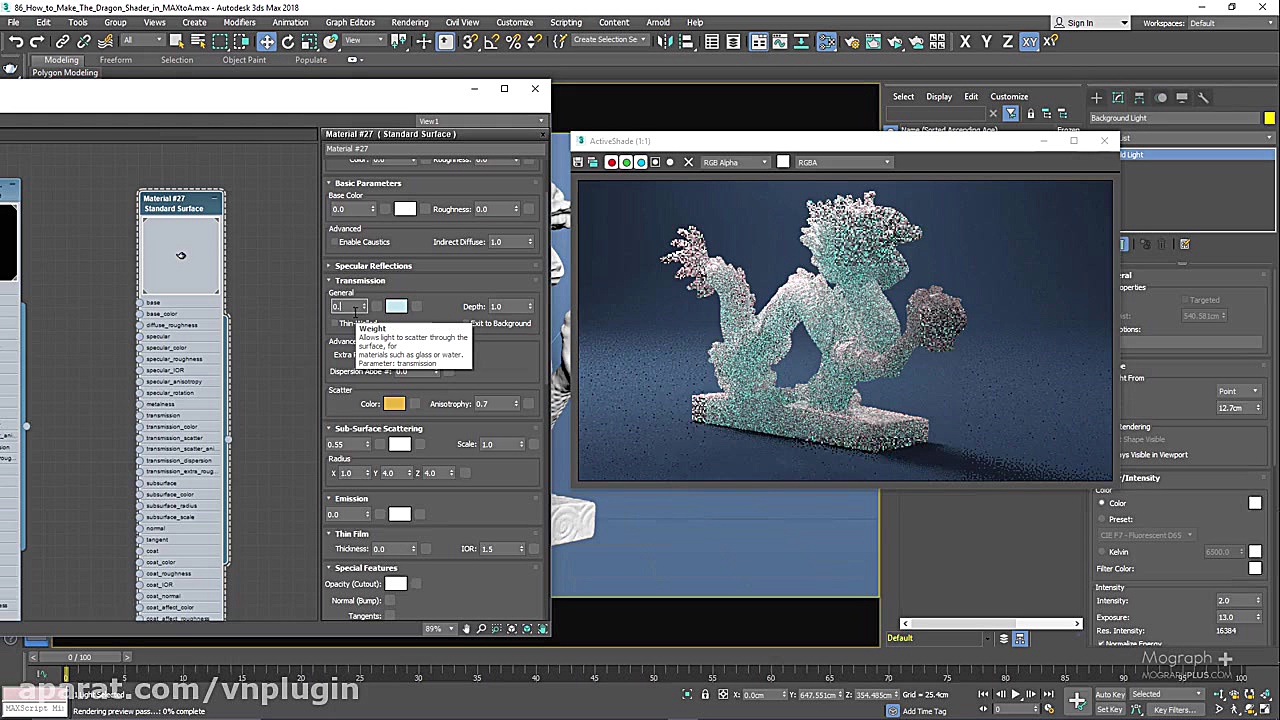This screenshot has height=720, width=1280.
Task: Click the Undo arrow in the main toolbar
Action: click(16, 41)
